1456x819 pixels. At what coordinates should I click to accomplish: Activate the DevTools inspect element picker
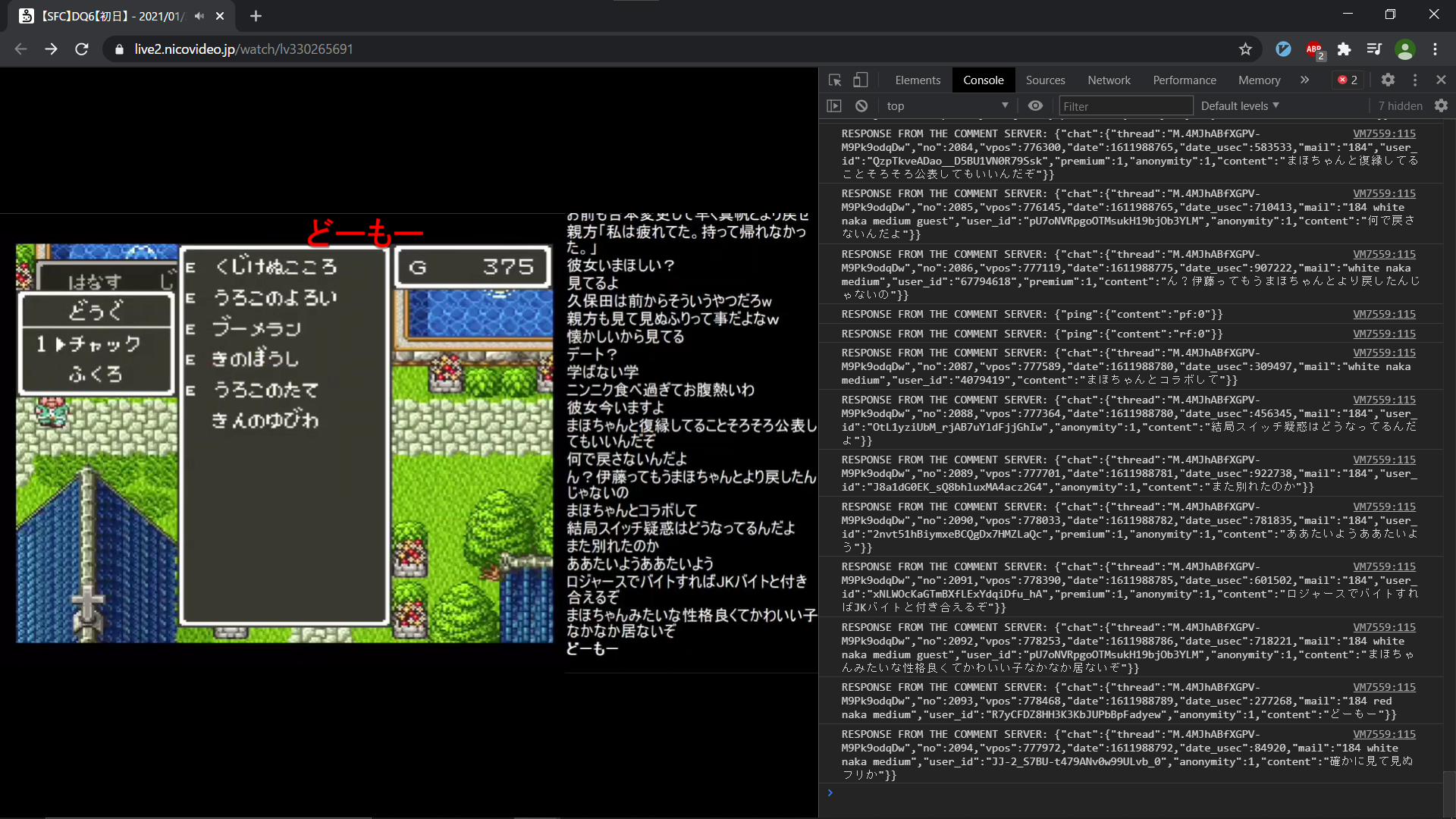tap(835, 80)
